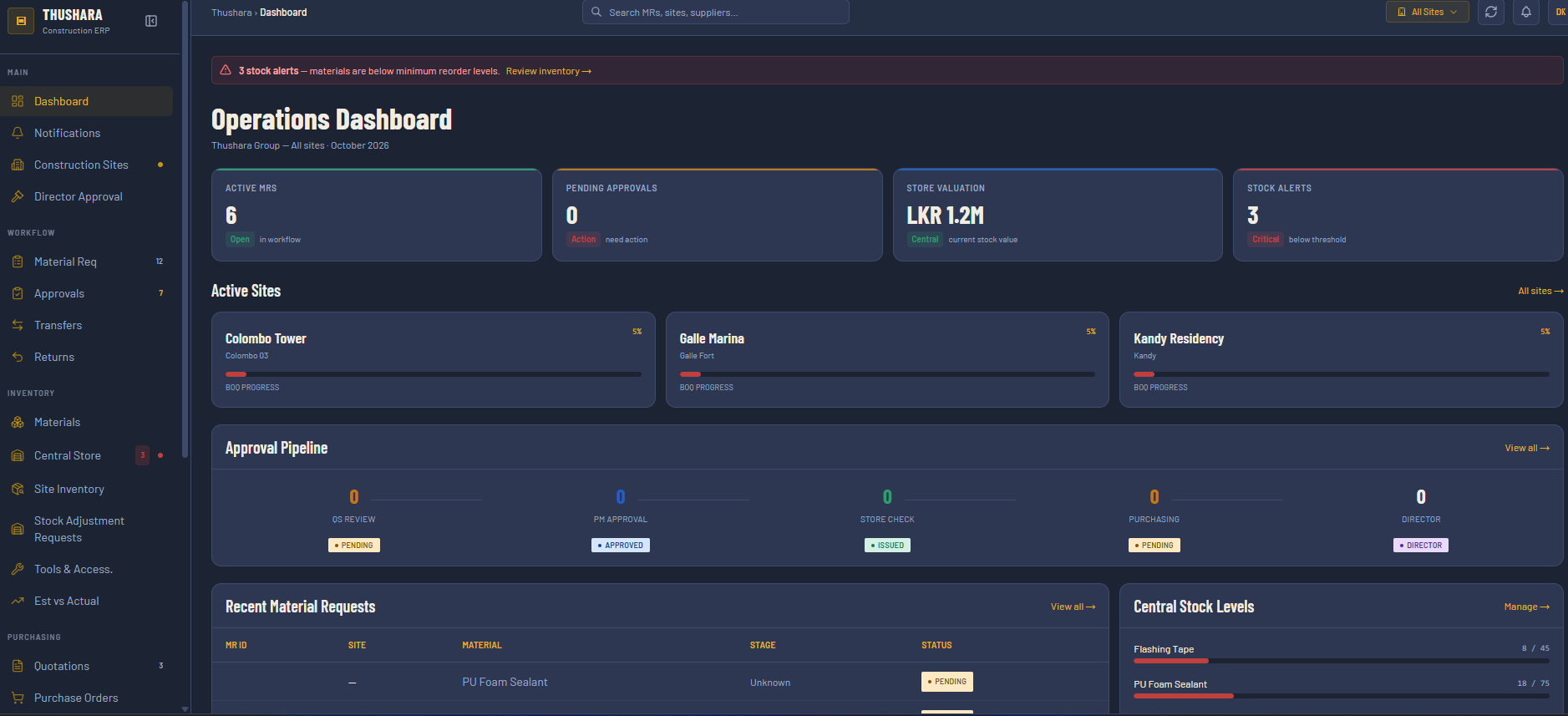Screen dimensions: 1568x716
Task: Click the Materials boxes icon
Action: point(18,422)
